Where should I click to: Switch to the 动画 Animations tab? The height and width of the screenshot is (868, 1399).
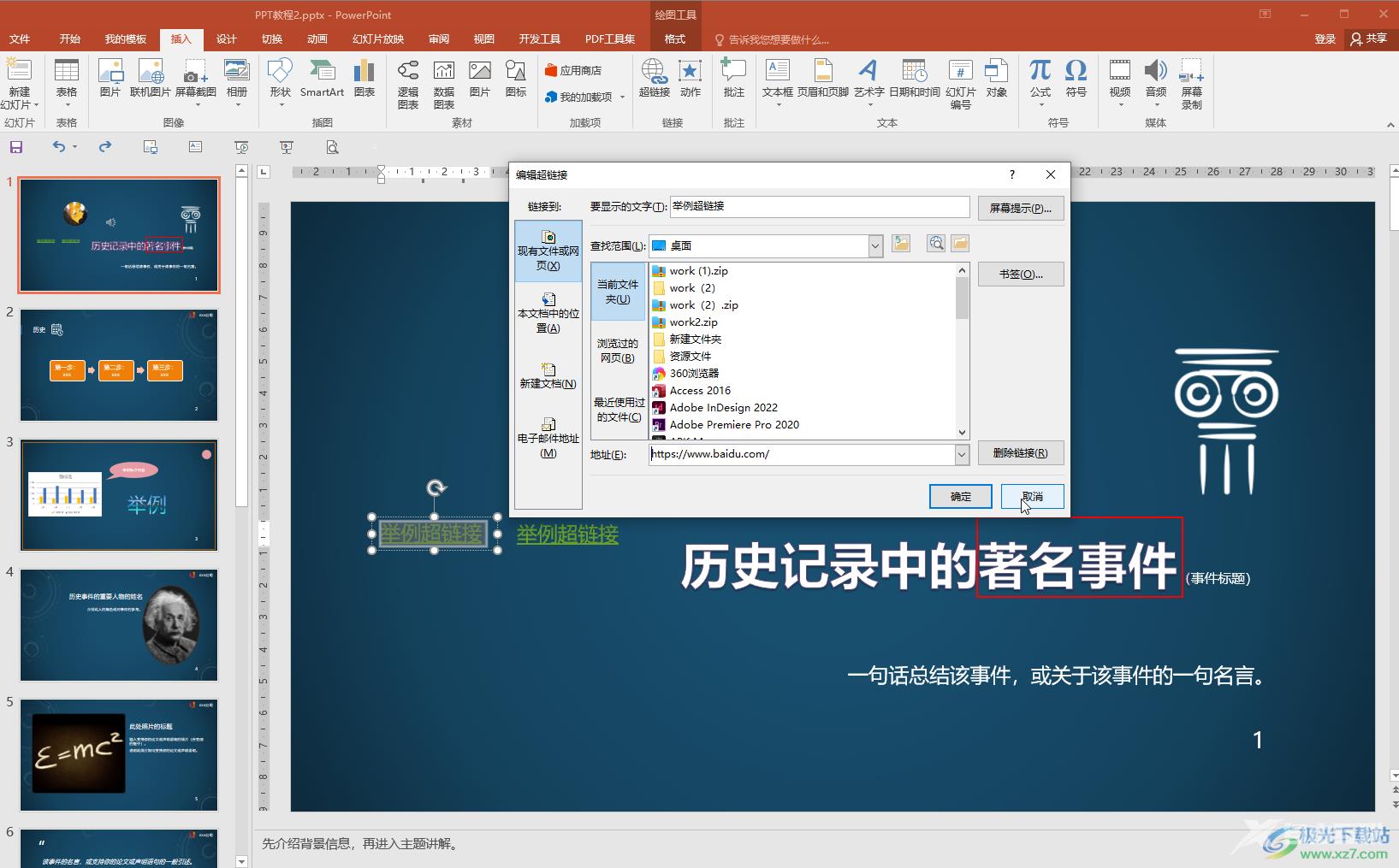coord(317,39)
